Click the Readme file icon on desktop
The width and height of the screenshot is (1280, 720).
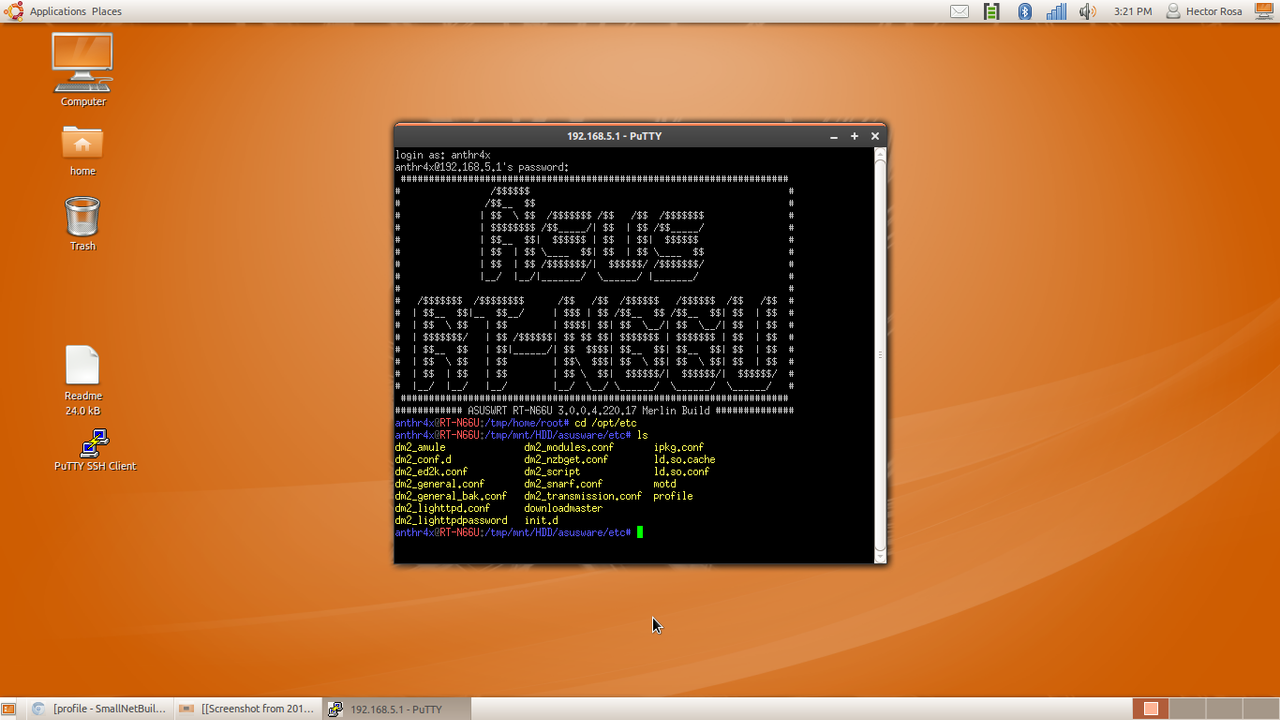82,366
